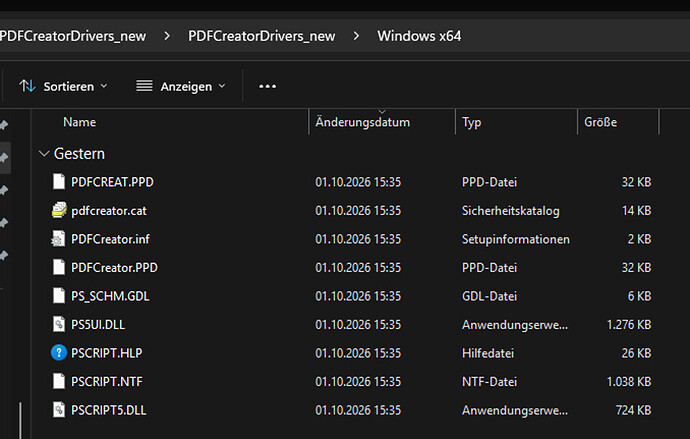Click the PDFCreator.PPD file icon

[59, 267]
